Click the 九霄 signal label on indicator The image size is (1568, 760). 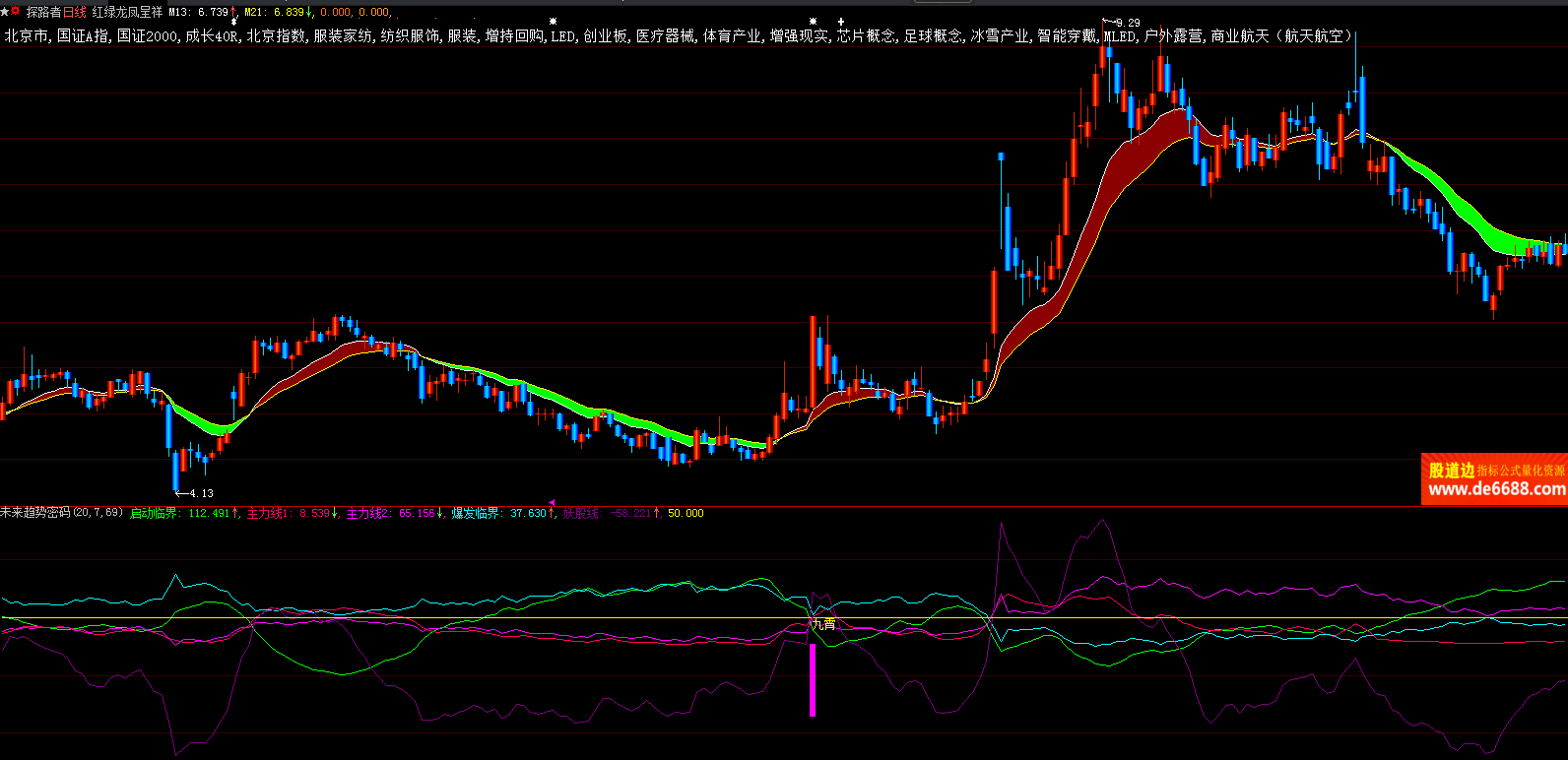click(822, 624)
